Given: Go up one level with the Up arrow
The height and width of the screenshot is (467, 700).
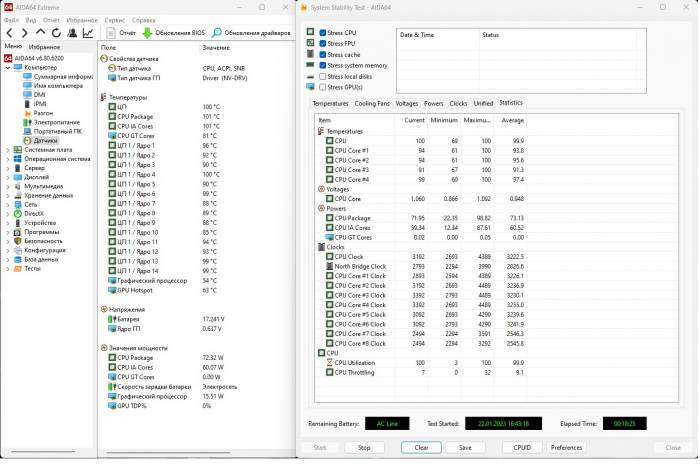Looking at the screenshot, I should [x=40, y=33].
